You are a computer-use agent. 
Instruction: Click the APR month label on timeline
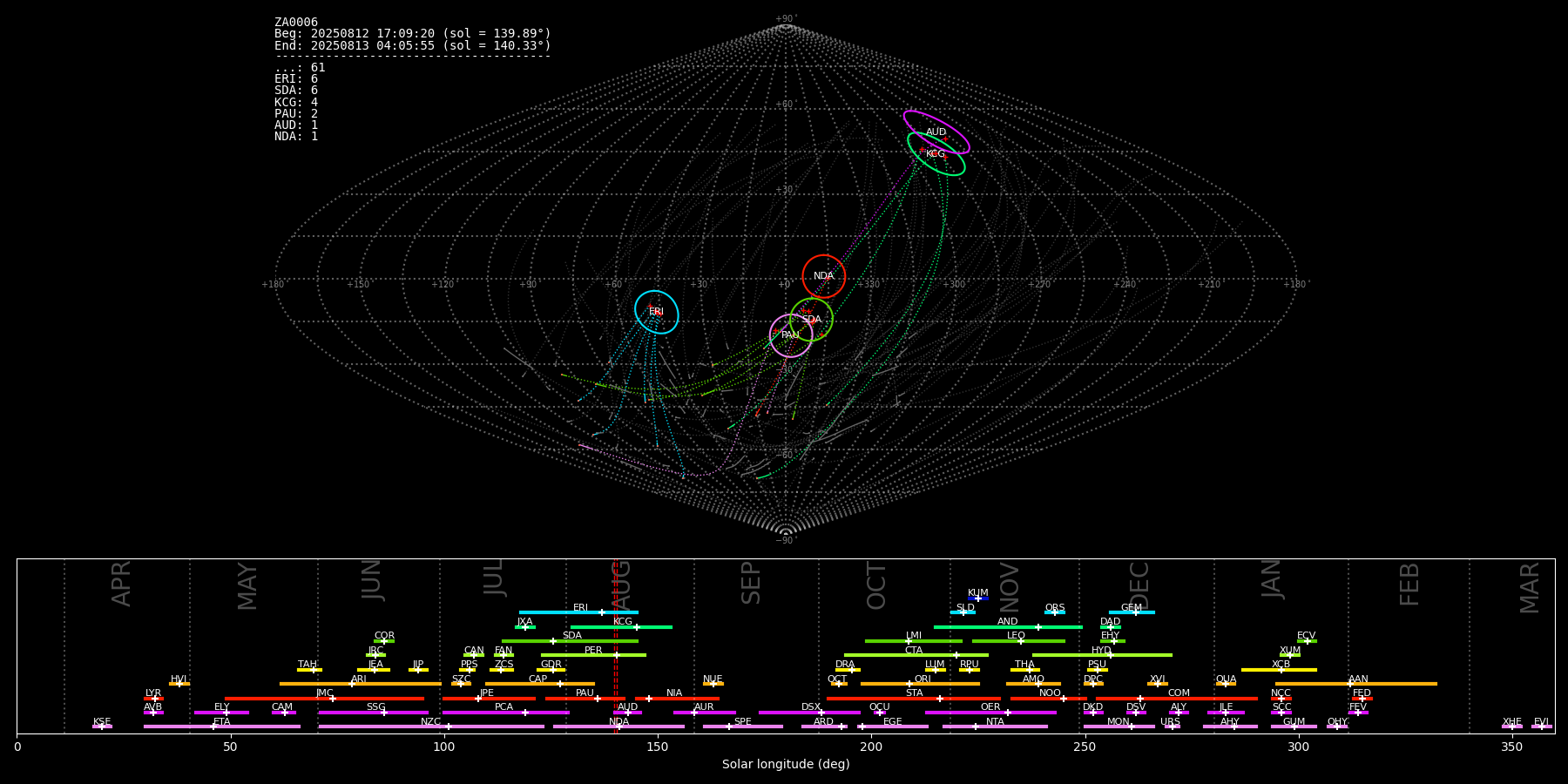(x=121, y=584)
